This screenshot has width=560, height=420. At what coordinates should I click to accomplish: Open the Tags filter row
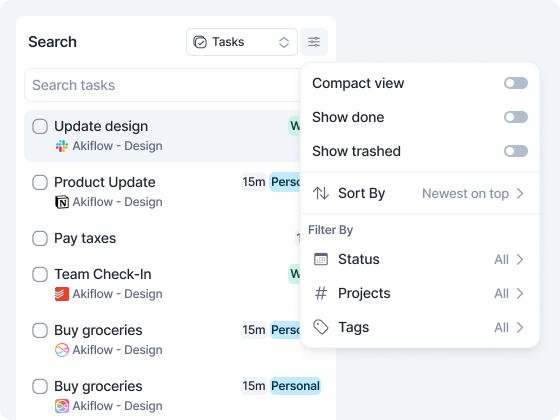point(420,327)
